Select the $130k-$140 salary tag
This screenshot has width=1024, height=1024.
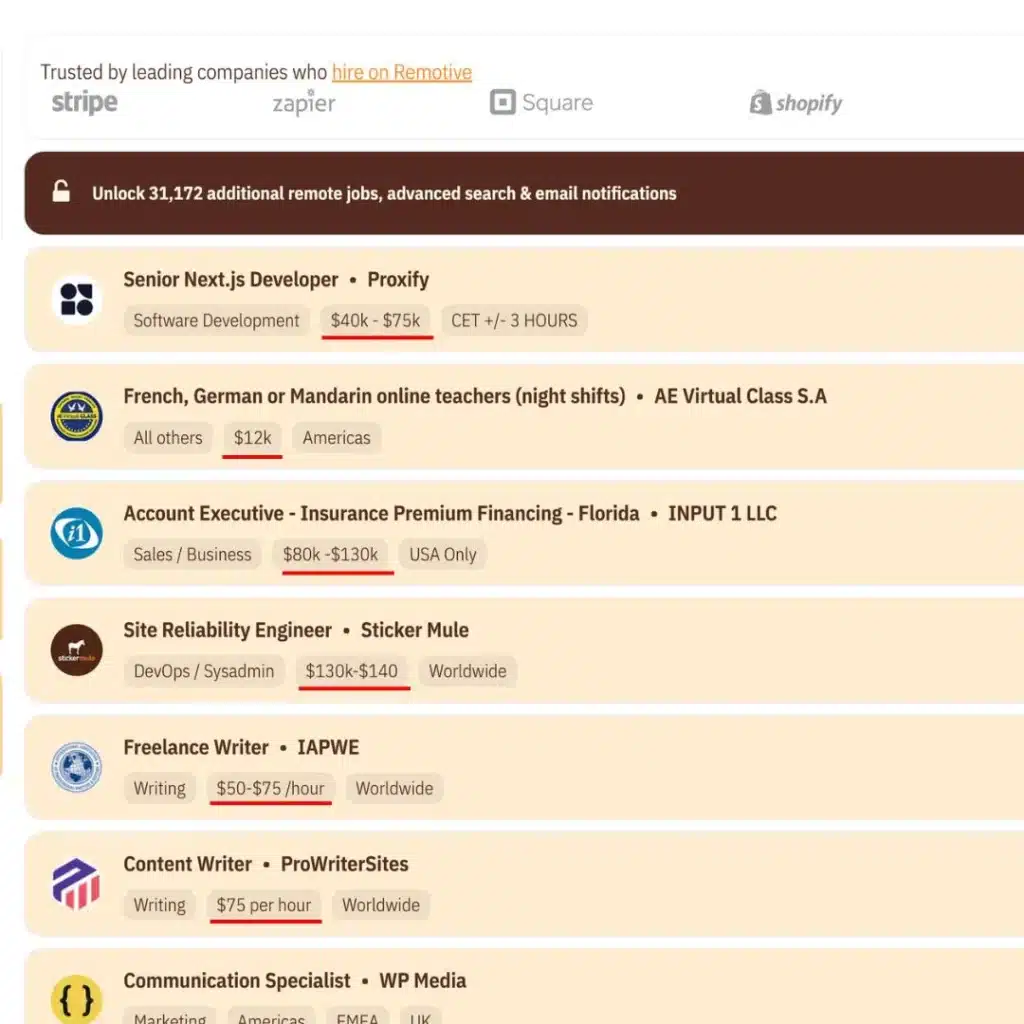pos(351,671)
